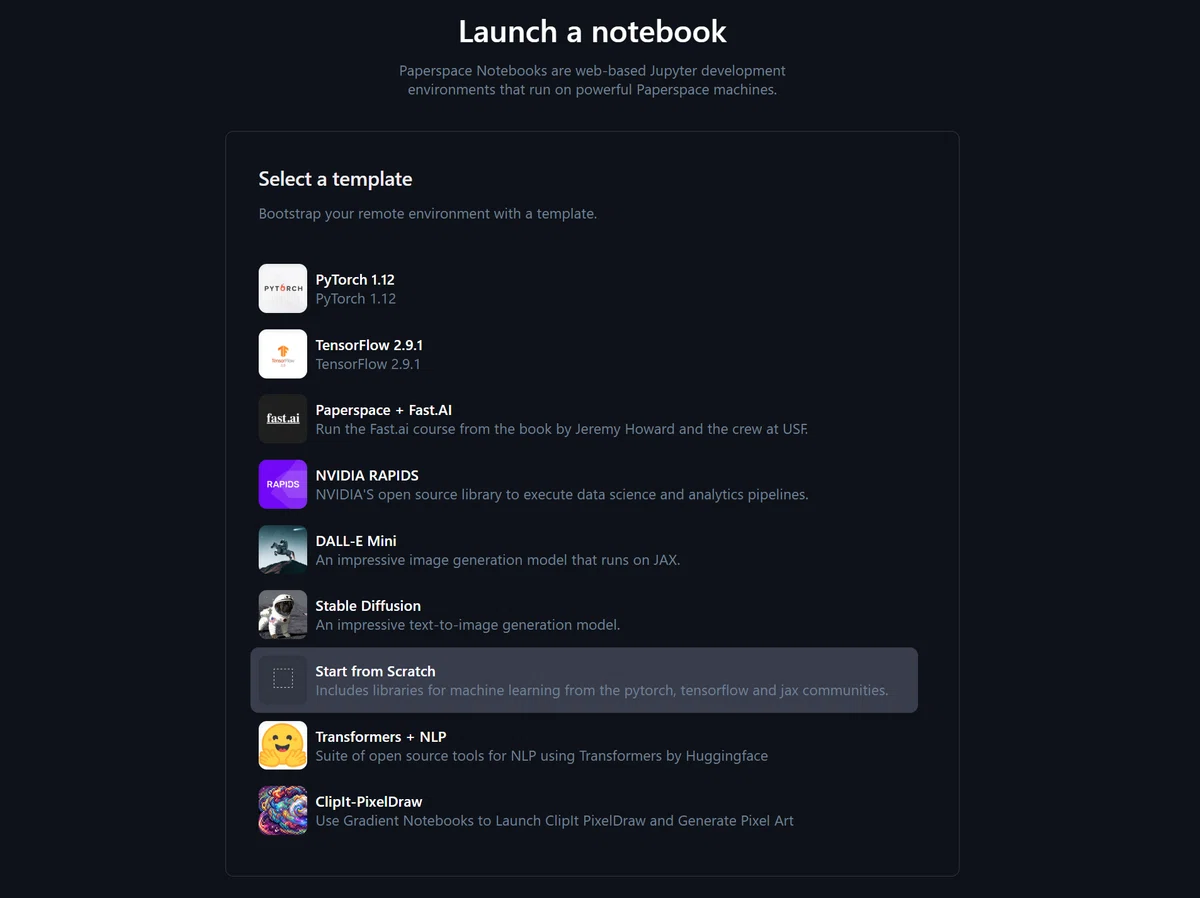Click 'Suite of open source tools for NLP' text
The image size is (1200, 898).
click(542, 756)
